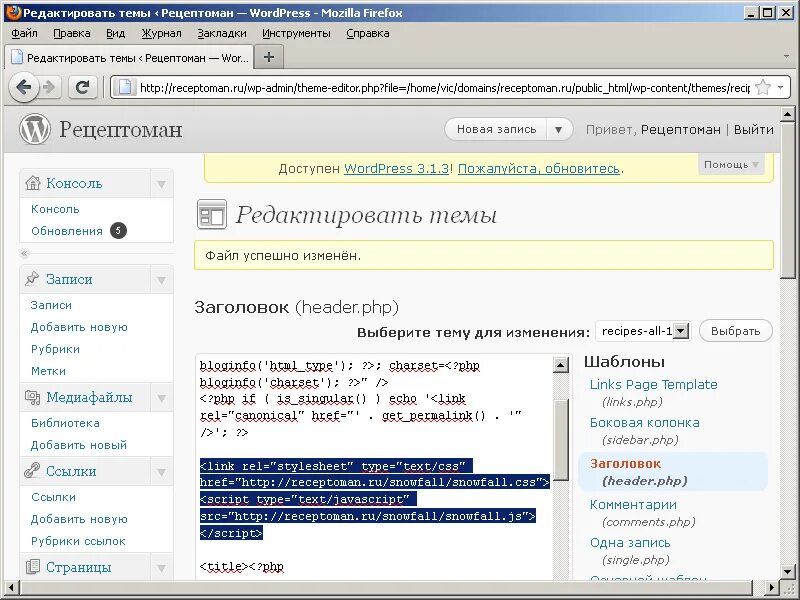This screenshot has height=600, width=800.
Task: Open the Помощь help dropdown
Action: click(x=731, y=164)
